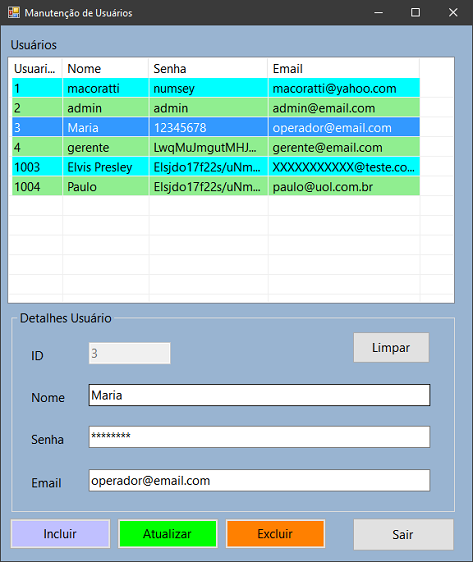This screenshot has width=473, height=562.
Task: Focus the Nome text field containing Maria
Action: [x=259, y=395]
